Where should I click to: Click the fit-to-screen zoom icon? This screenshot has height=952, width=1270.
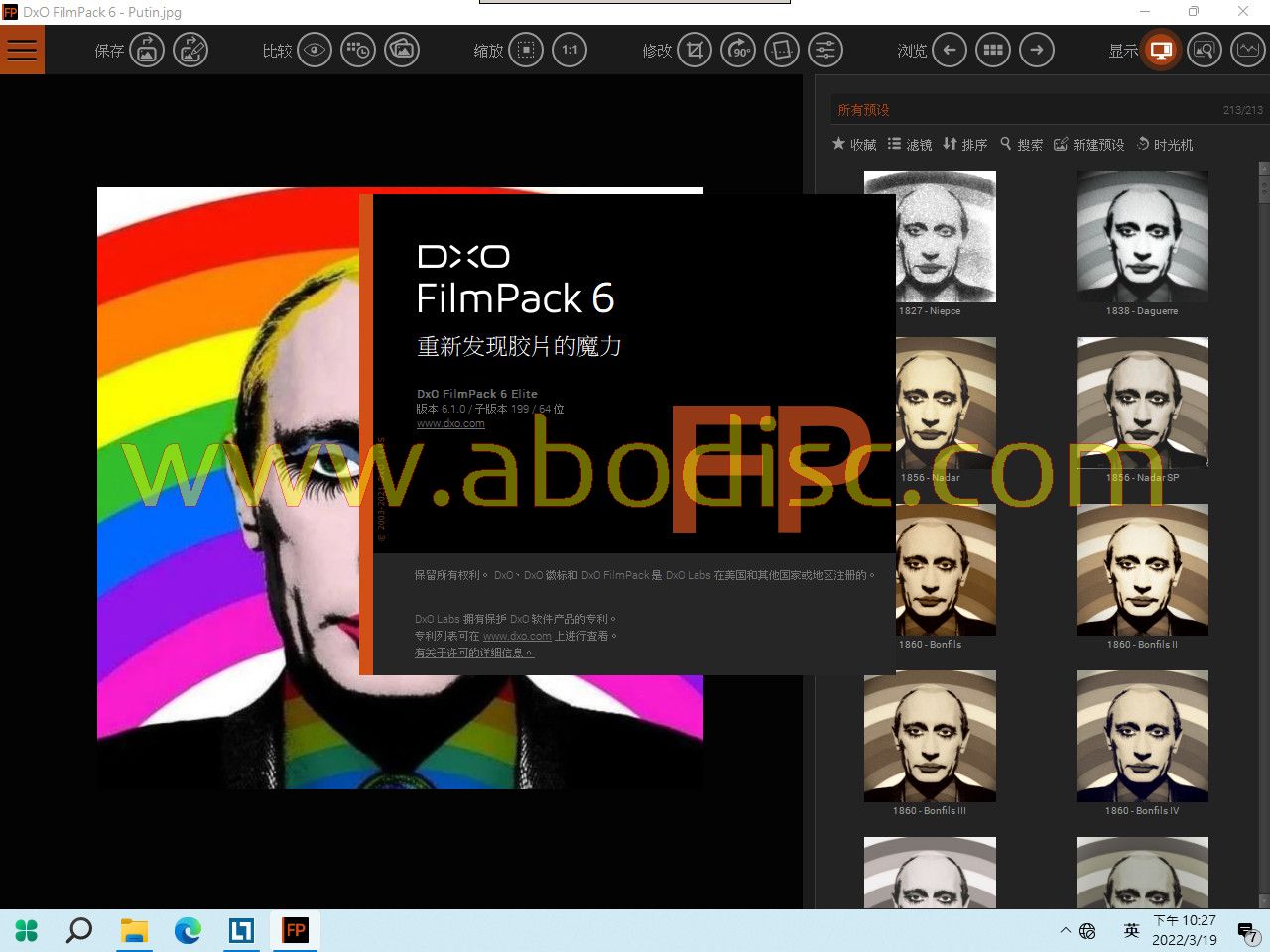pyautogui.click(x=527, y=50)
